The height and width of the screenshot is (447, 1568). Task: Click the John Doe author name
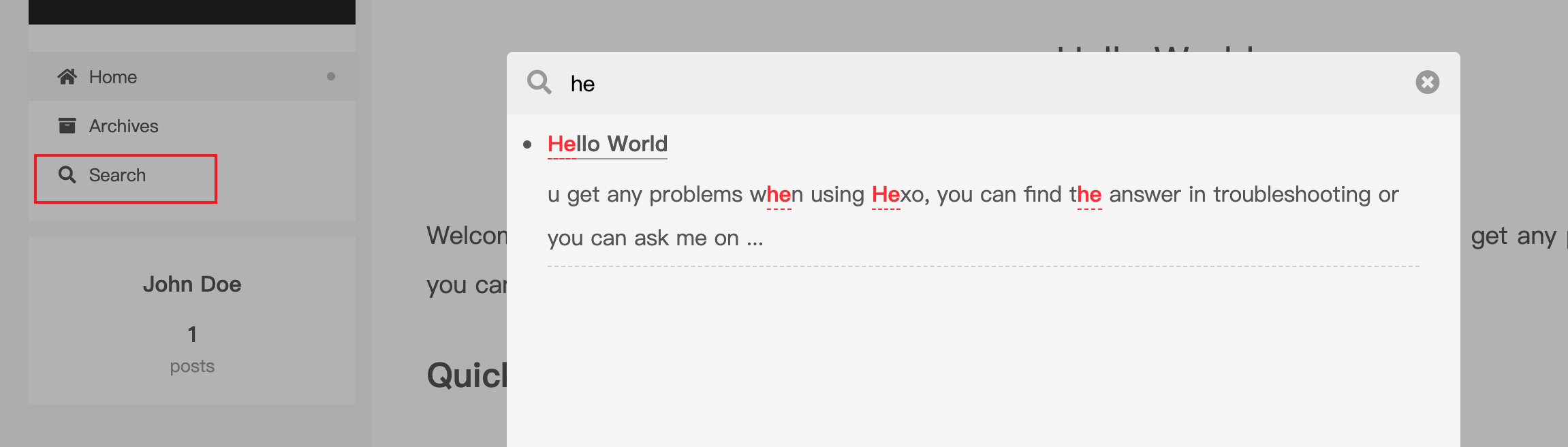coord(192,284)
